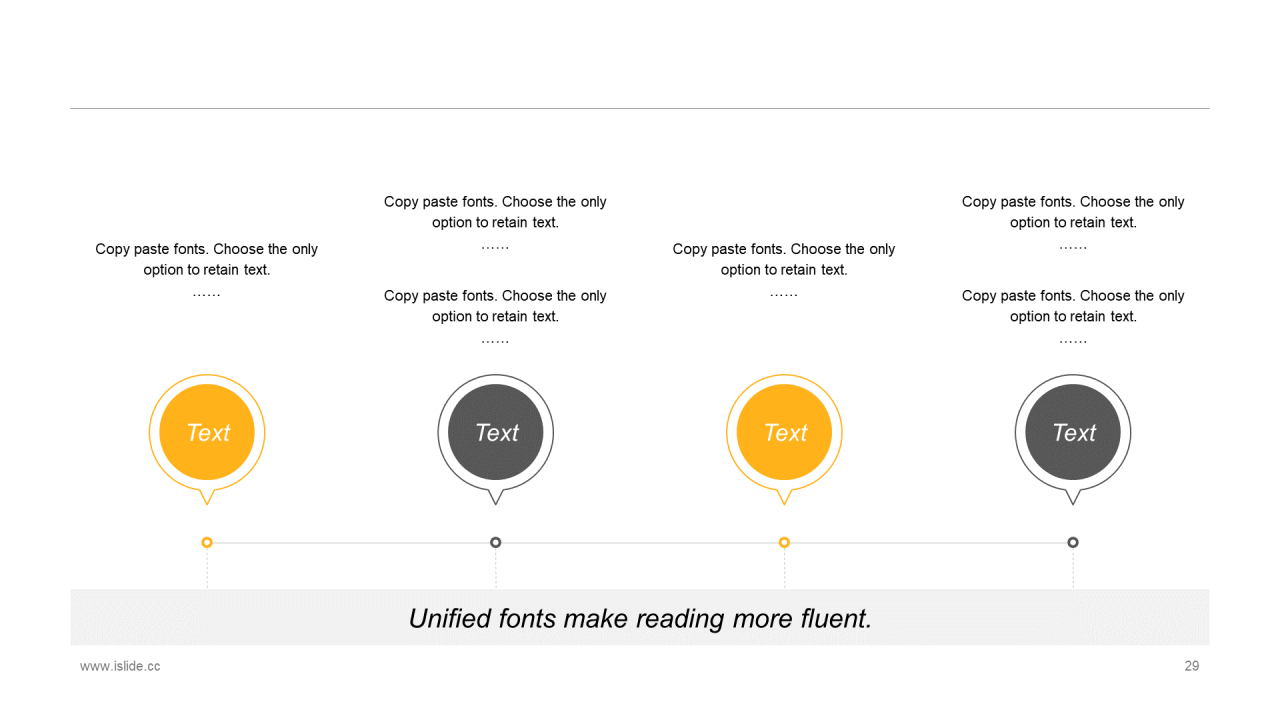This screenshot has height=720, width=1280.
Task: Click the second orange timeline dot
Action: tap(784, 542)
